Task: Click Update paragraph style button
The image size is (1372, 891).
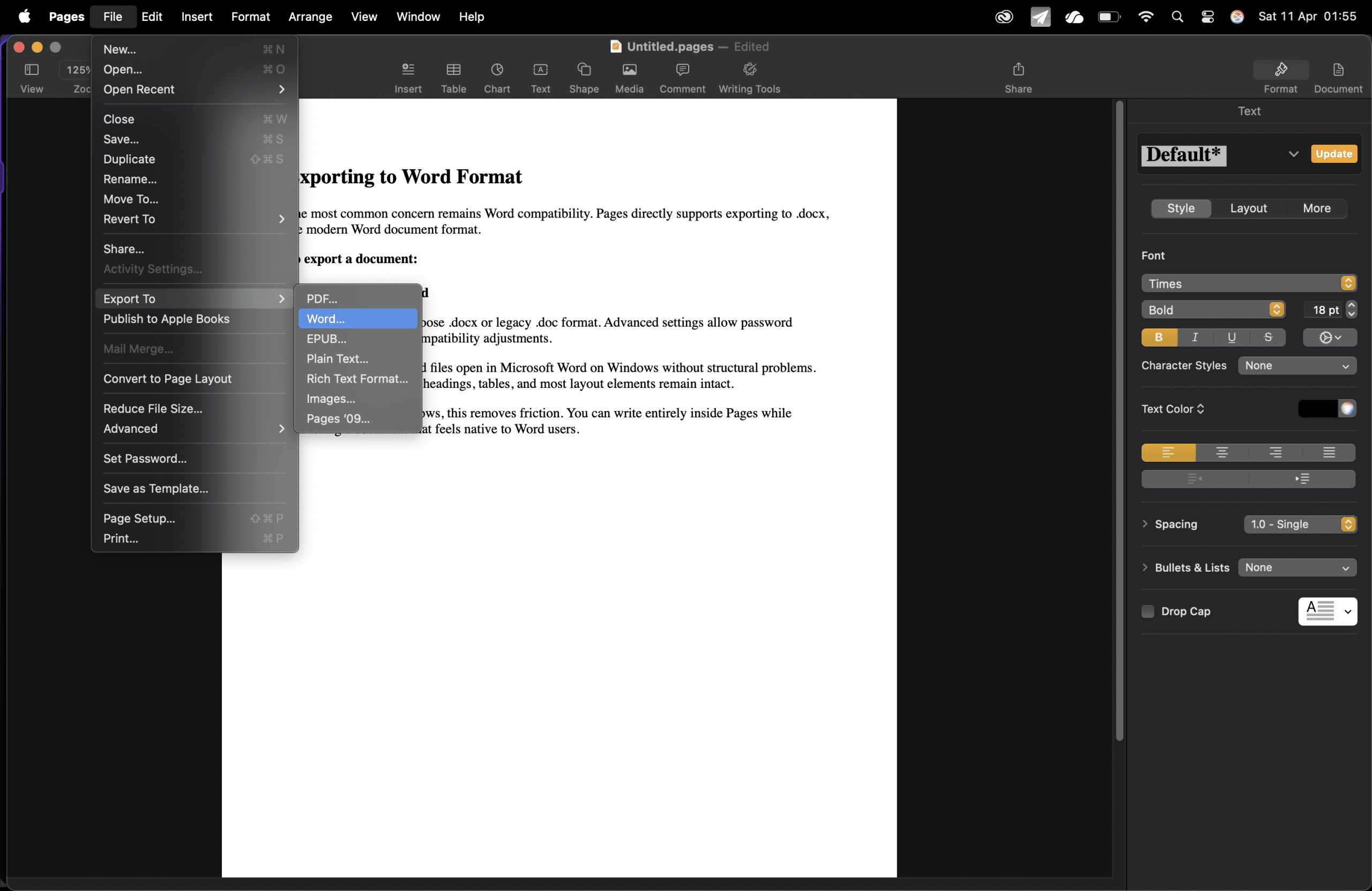Action: [x=1334, y=154]
